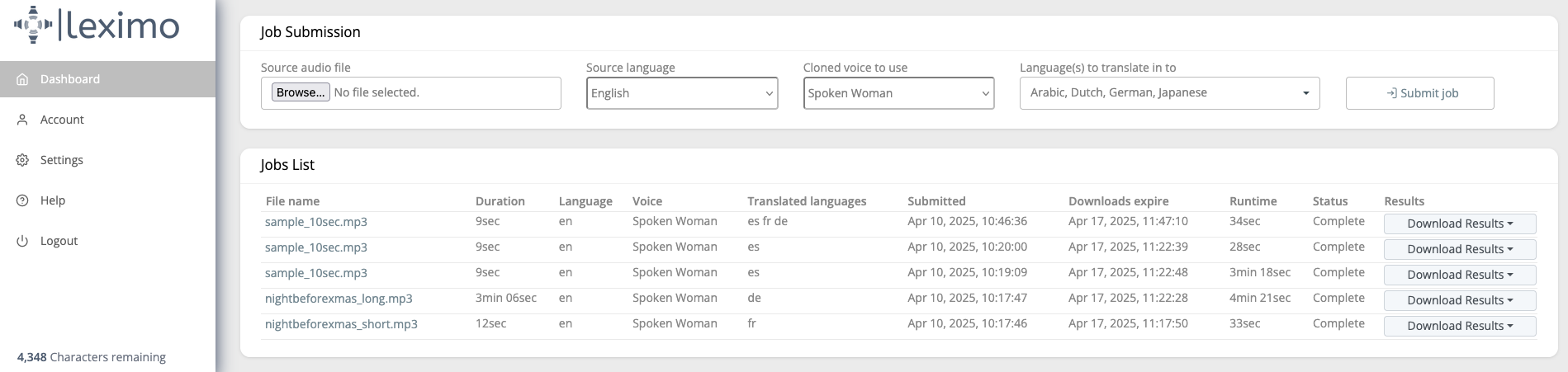Click 'Apr 17, 2025, 11:47:10' expiry cell
The height and width of the screenshot is (372, 1568).
pos(1128,221)
